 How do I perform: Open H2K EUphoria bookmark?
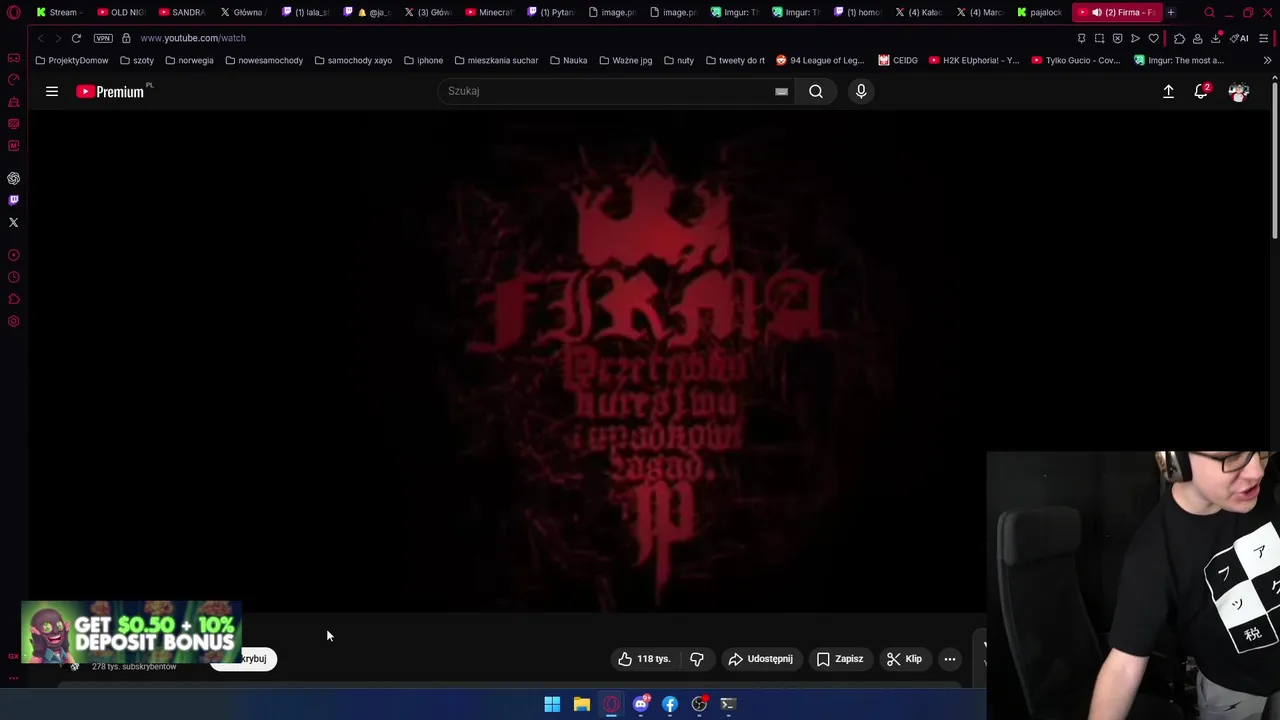973,60
